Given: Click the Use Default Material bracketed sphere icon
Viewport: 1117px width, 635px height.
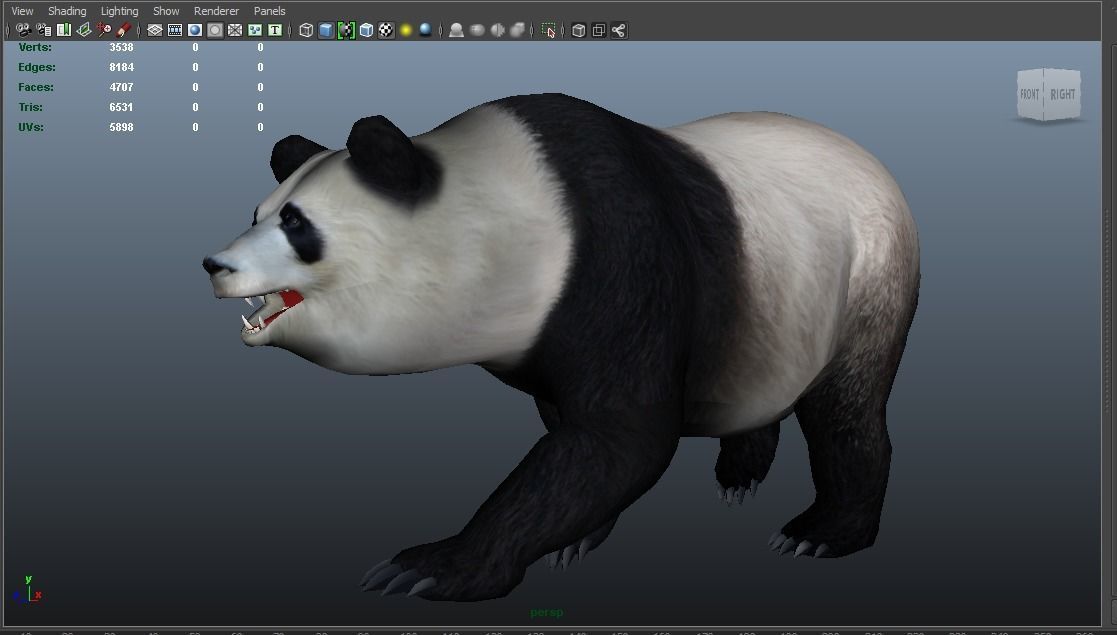Looking at the screenshot, I should click(x=346, y=30).
